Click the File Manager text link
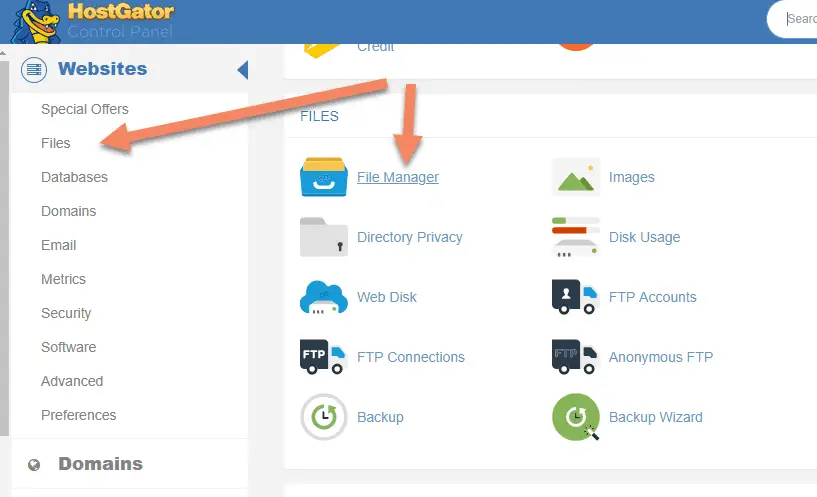 398,177
